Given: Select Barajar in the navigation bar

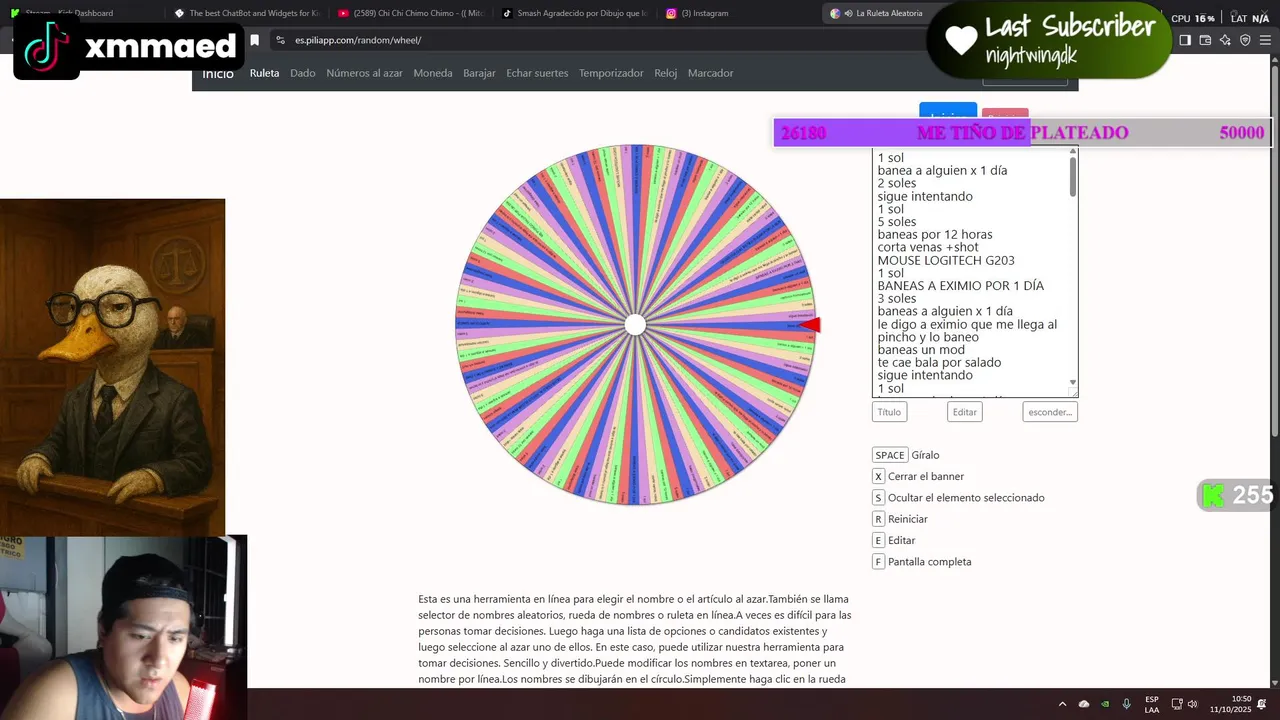Looking at the screenshot, I should [479, 73].
